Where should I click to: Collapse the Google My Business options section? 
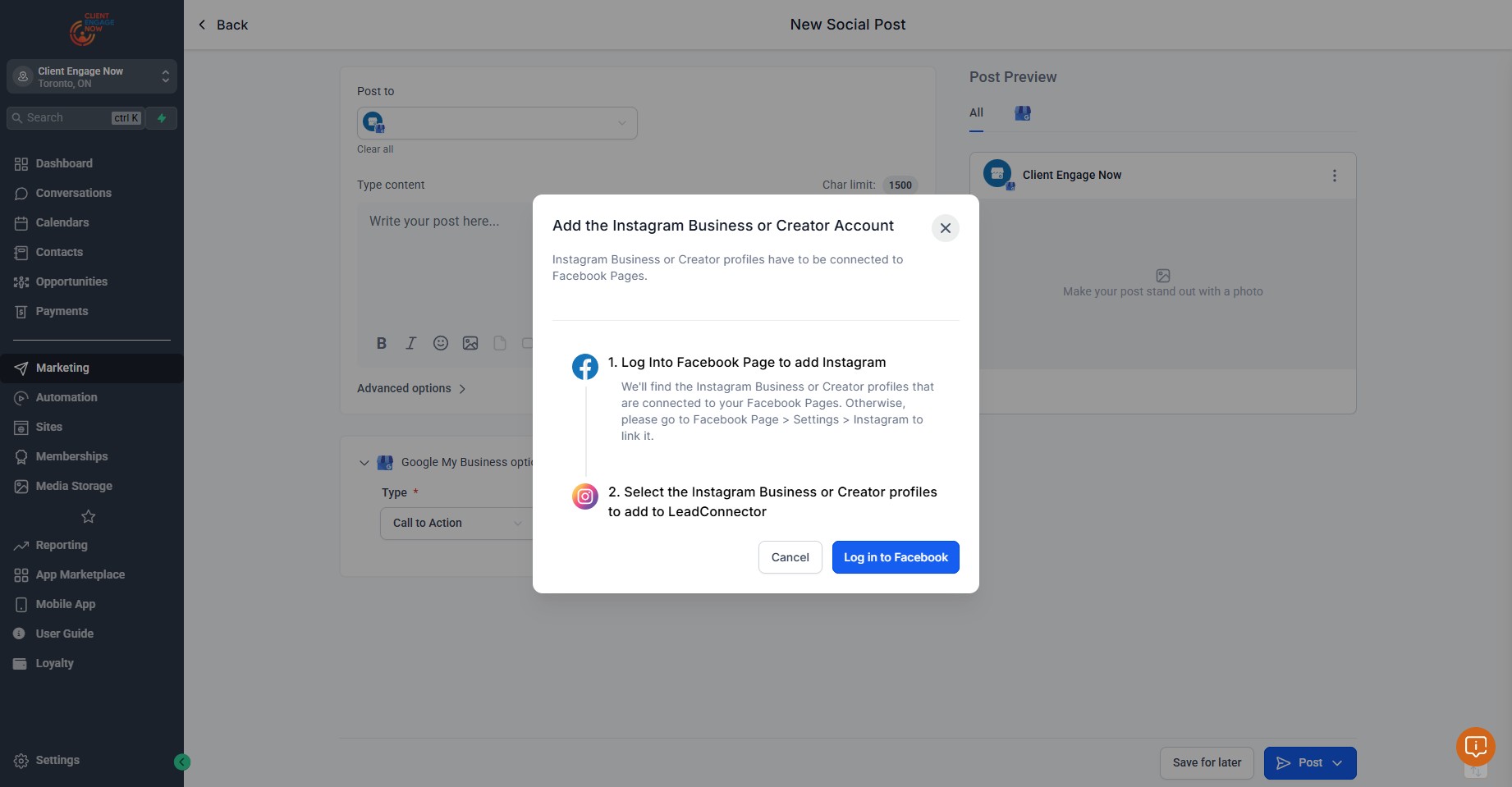(x=364, y=463)
